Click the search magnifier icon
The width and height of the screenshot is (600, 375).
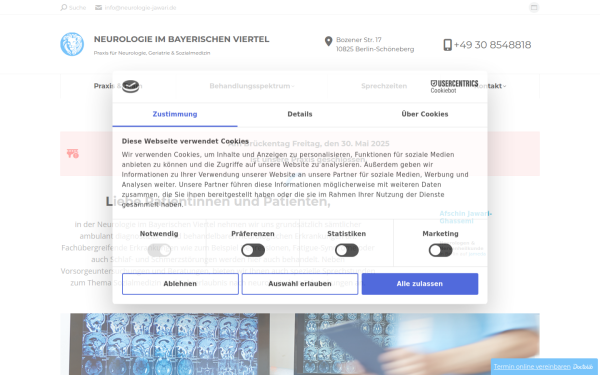point(64,7)
